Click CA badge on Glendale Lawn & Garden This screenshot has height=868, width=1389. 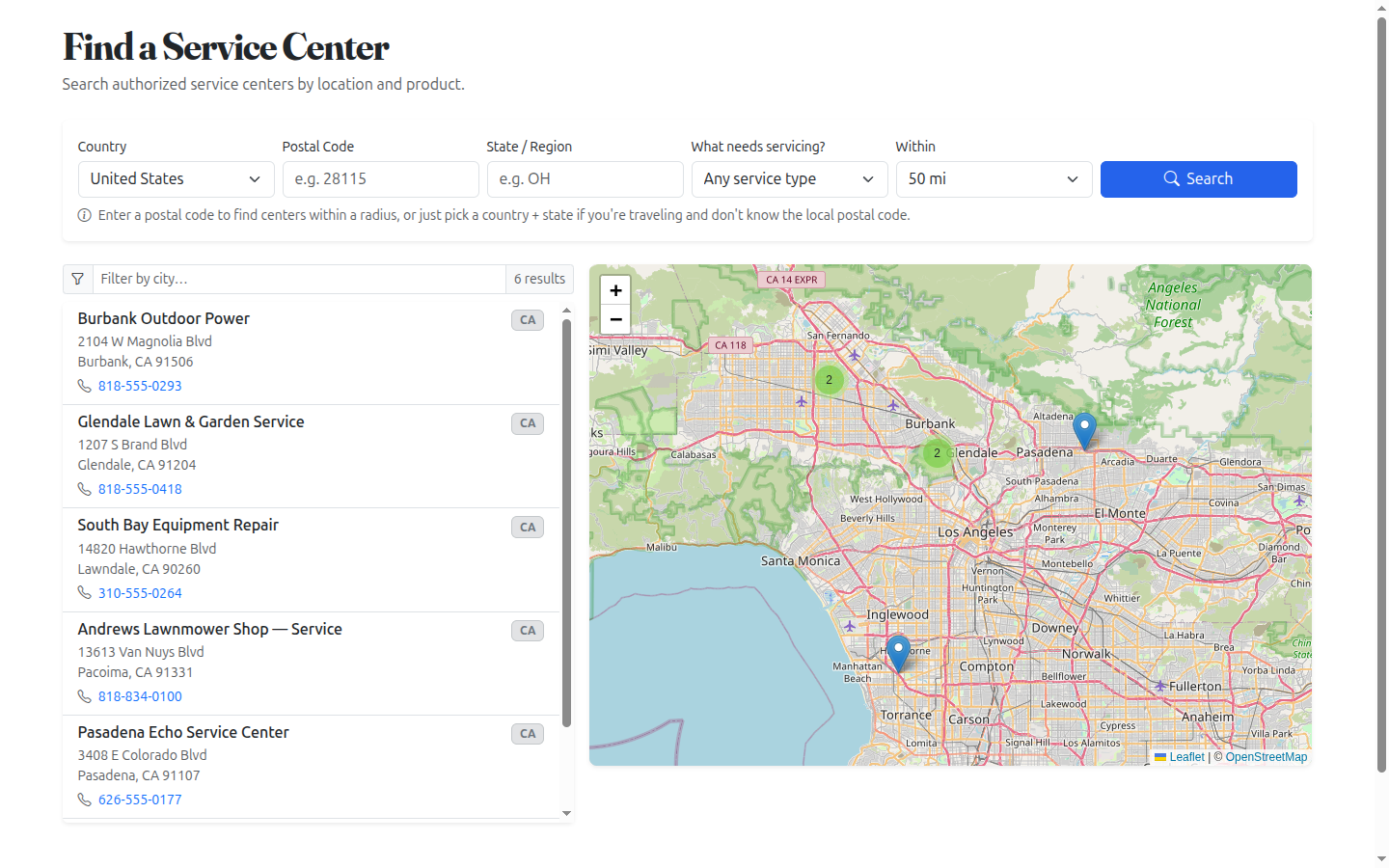coord(528,423)
